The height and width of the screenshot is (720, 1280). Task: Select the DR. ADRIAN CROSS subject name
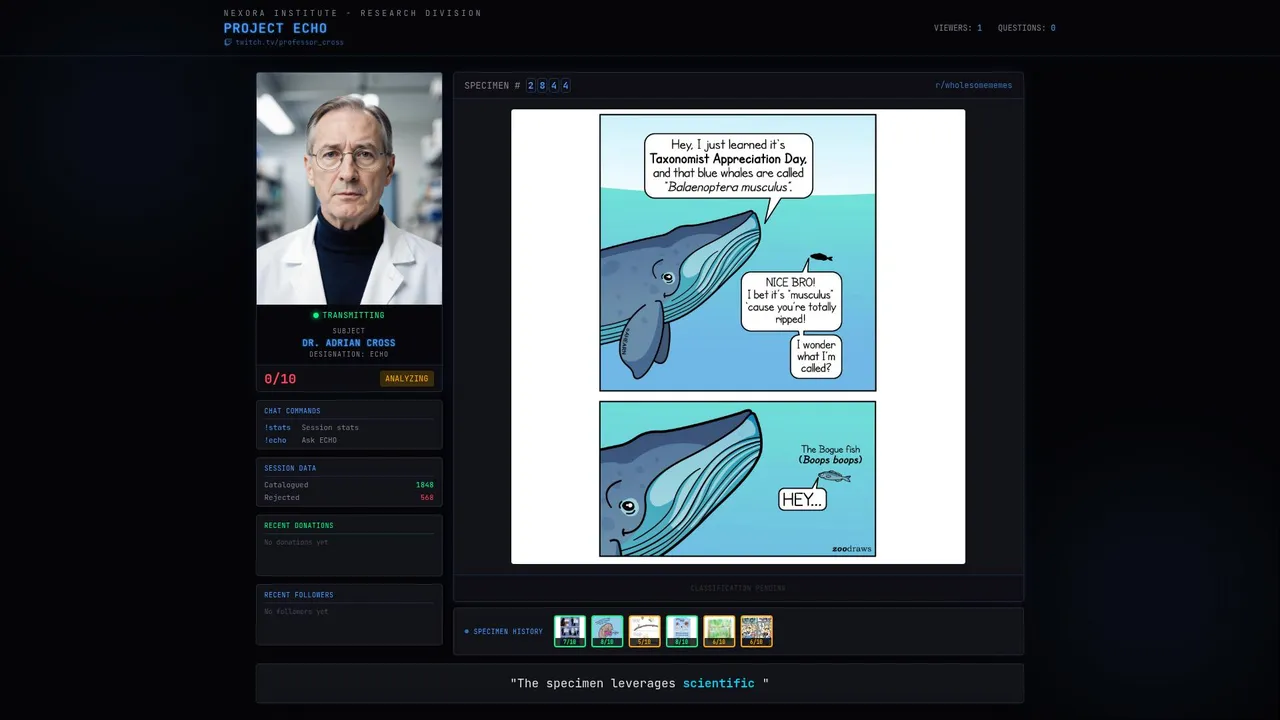(349, 343)
